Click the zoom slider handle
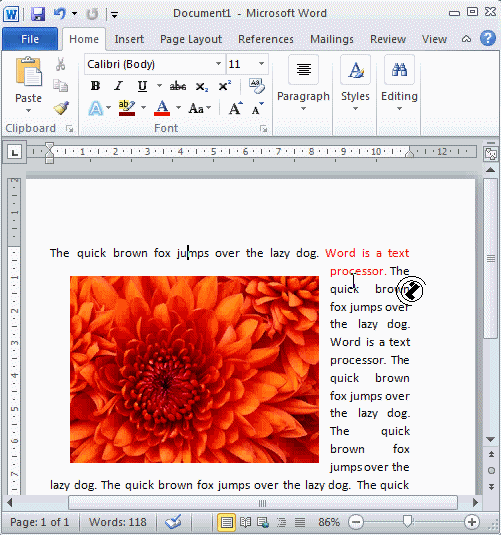501x535 pixels. tap(407, 521)
